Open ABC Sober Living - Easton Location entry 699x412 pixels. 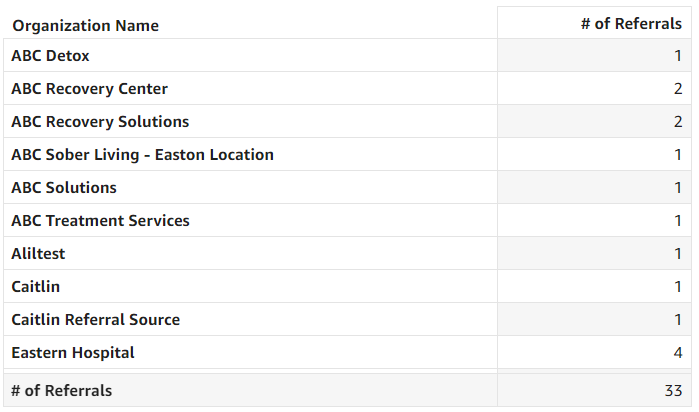142,155
